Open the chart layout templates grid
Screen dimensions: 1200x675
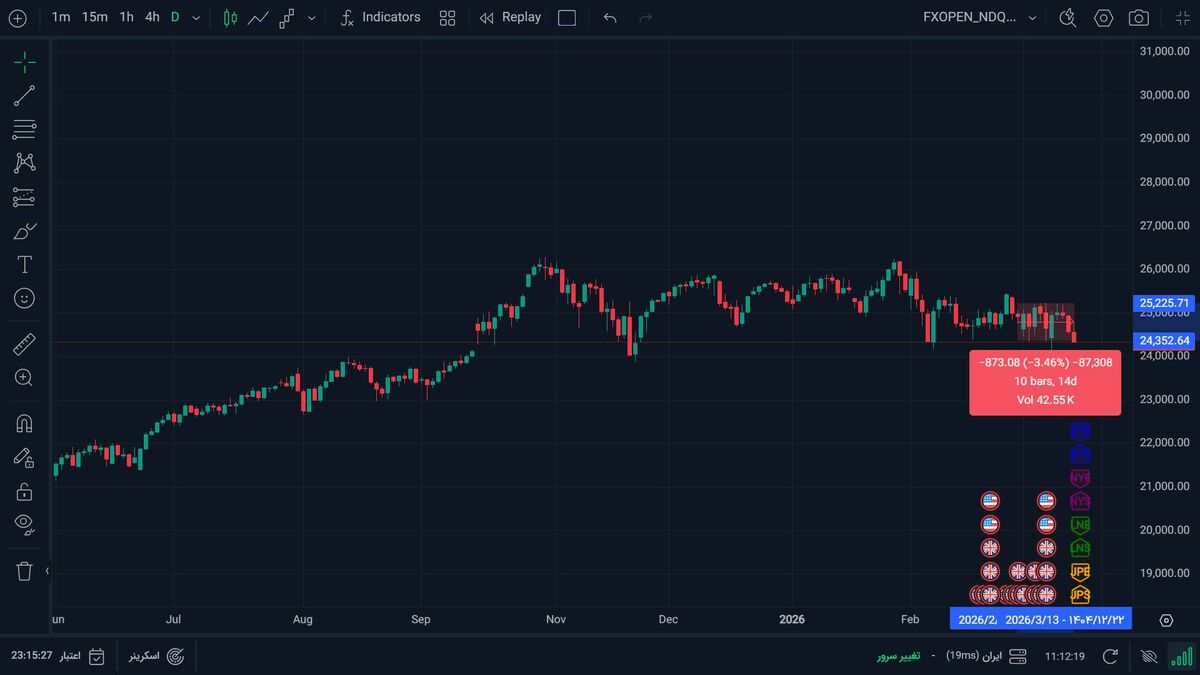tap(447, 18)
